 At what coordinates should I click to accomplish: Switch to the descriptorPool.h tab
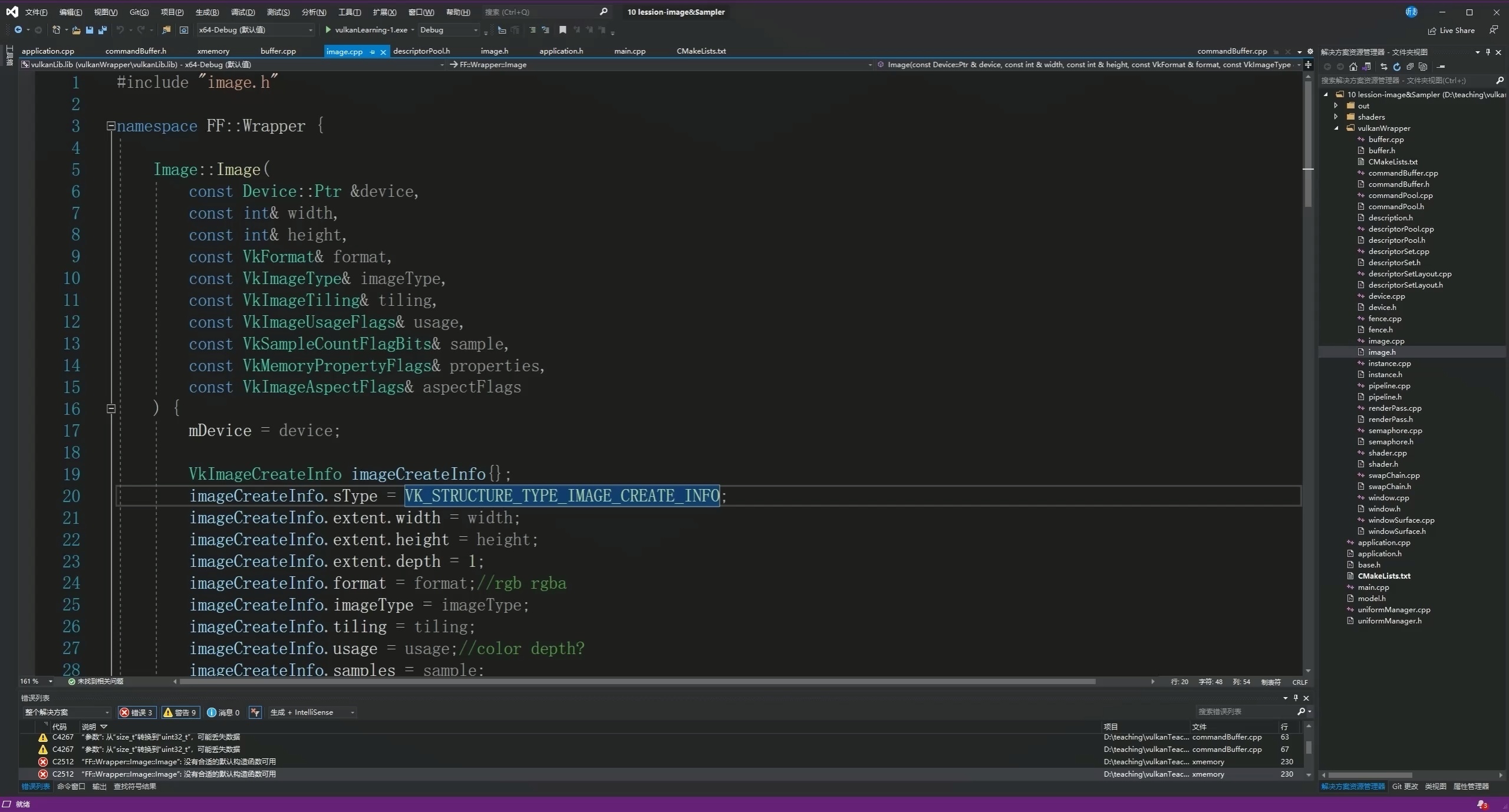(x=421, y=51)
